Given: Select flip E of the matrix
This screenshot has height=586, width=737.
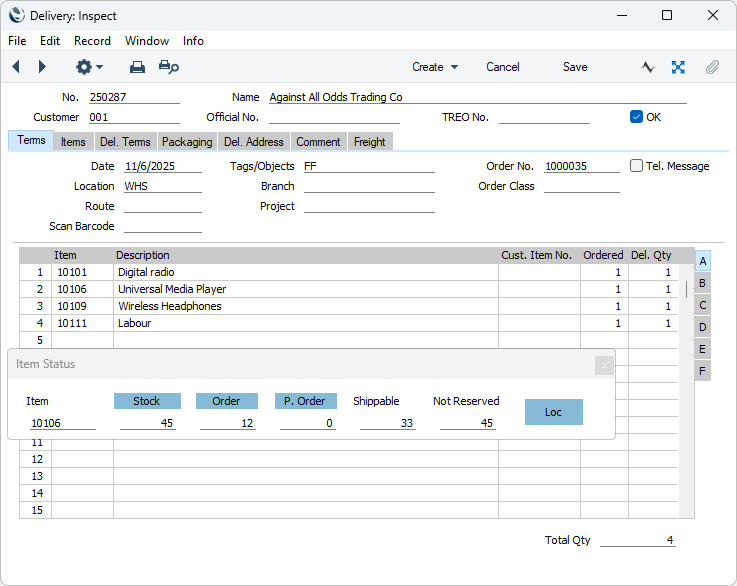Looking at the screenshot, I should pyautogui.click(x=703, y=349).
